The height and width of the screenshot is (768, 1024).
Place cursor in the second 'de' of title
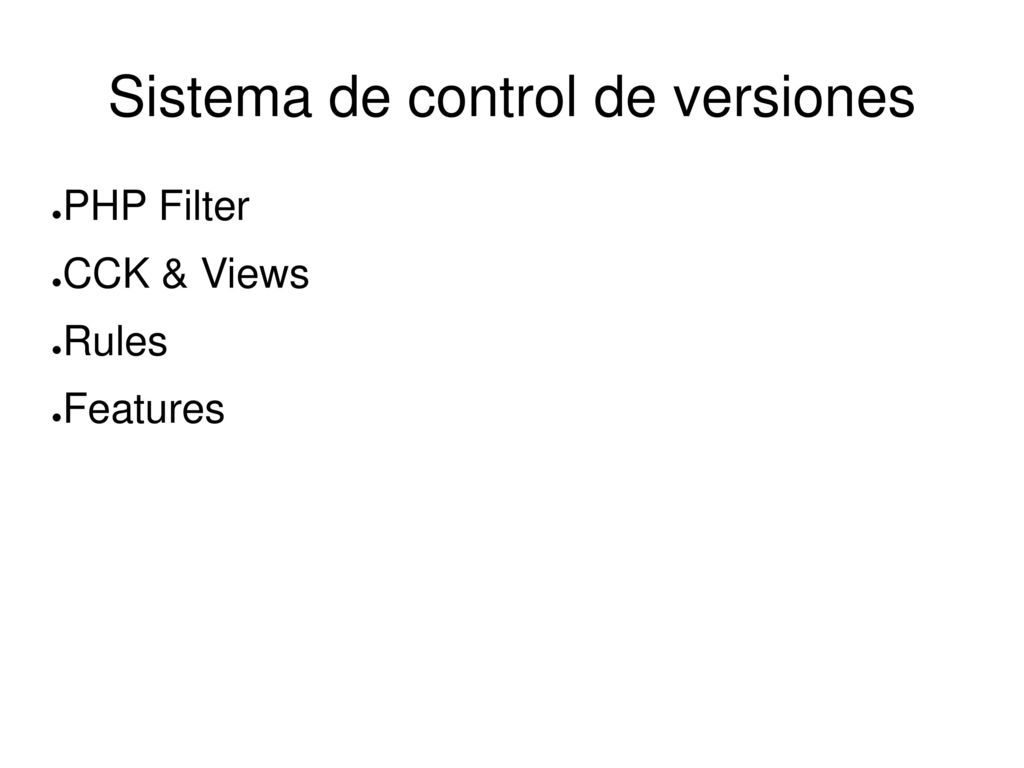(x=624, y=97)
